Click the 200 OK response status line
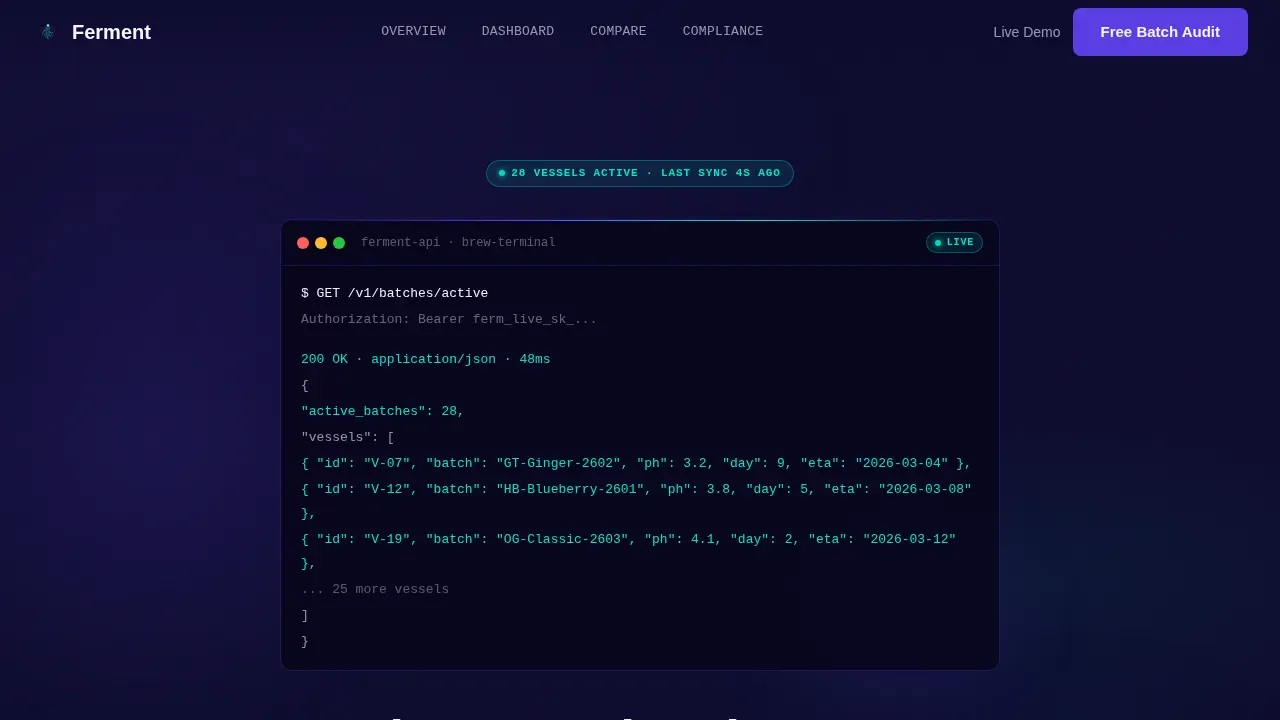Viewport: 1280px width, 720px height. (426, 359)
